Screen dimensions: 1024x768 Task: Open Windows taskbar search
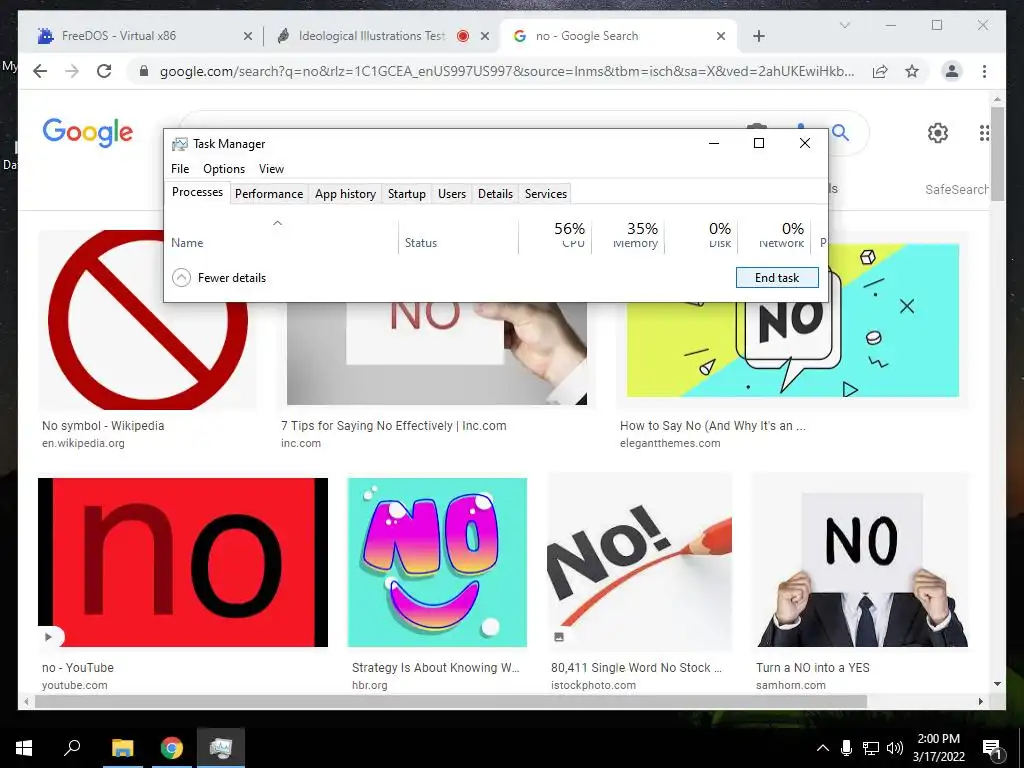(72, 748)
